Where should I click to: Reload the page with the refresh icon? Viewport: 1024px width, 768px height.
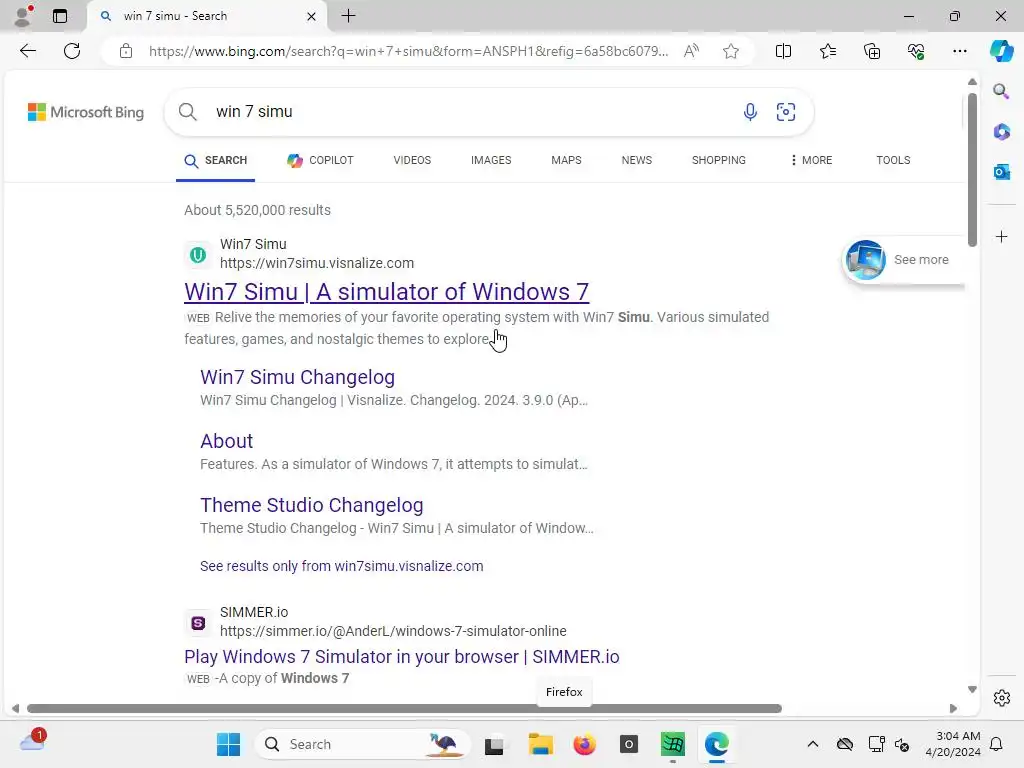coord(72,51)
